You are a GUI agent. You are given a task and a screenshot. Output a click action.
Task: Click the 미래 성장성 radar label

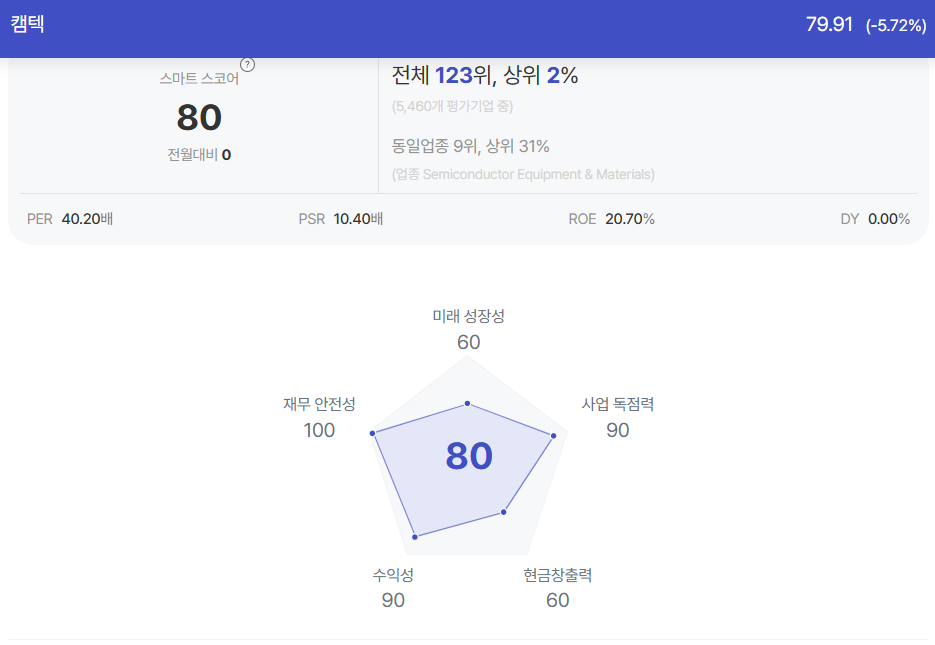coord(469,316)
